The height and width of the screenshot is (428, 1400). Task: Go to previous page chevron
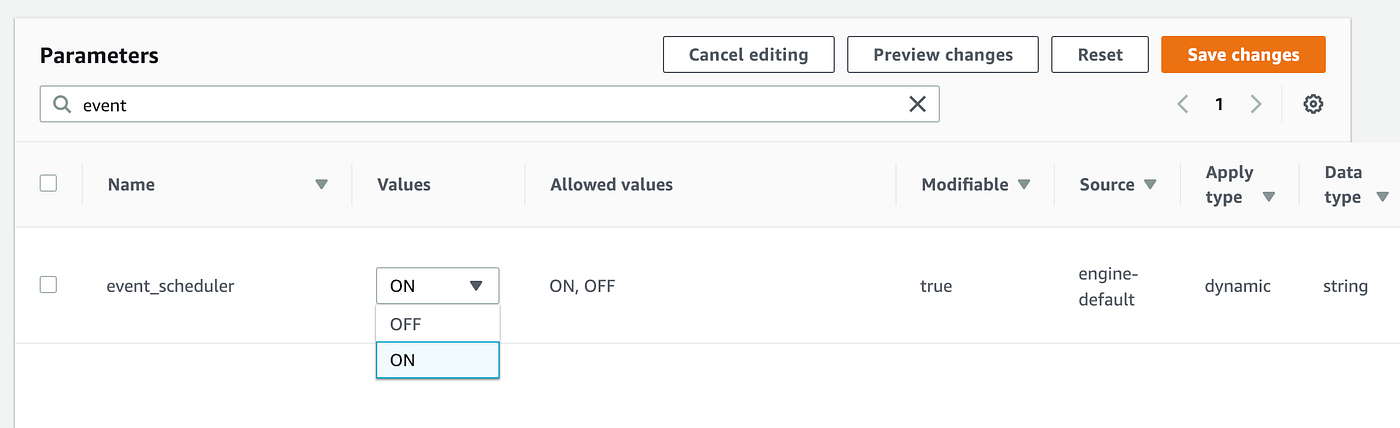coord(1183,104)
